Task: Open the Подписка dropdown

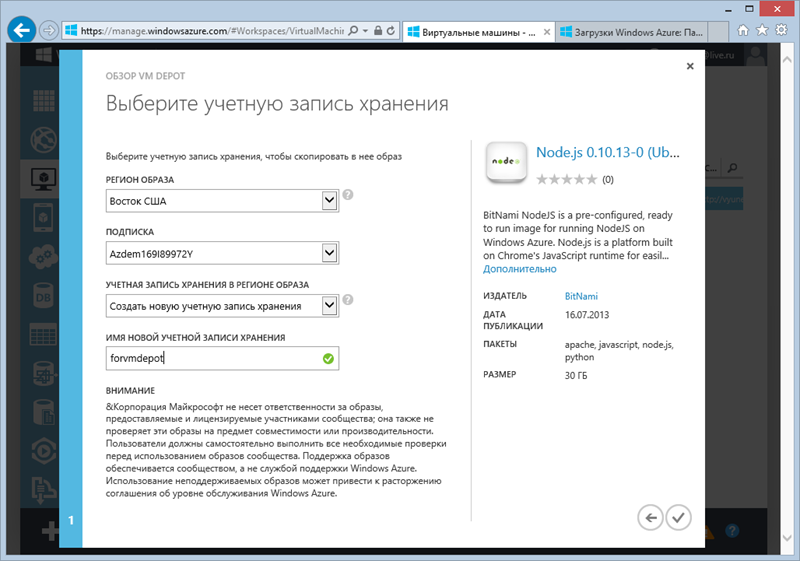Action: [222, 253]
